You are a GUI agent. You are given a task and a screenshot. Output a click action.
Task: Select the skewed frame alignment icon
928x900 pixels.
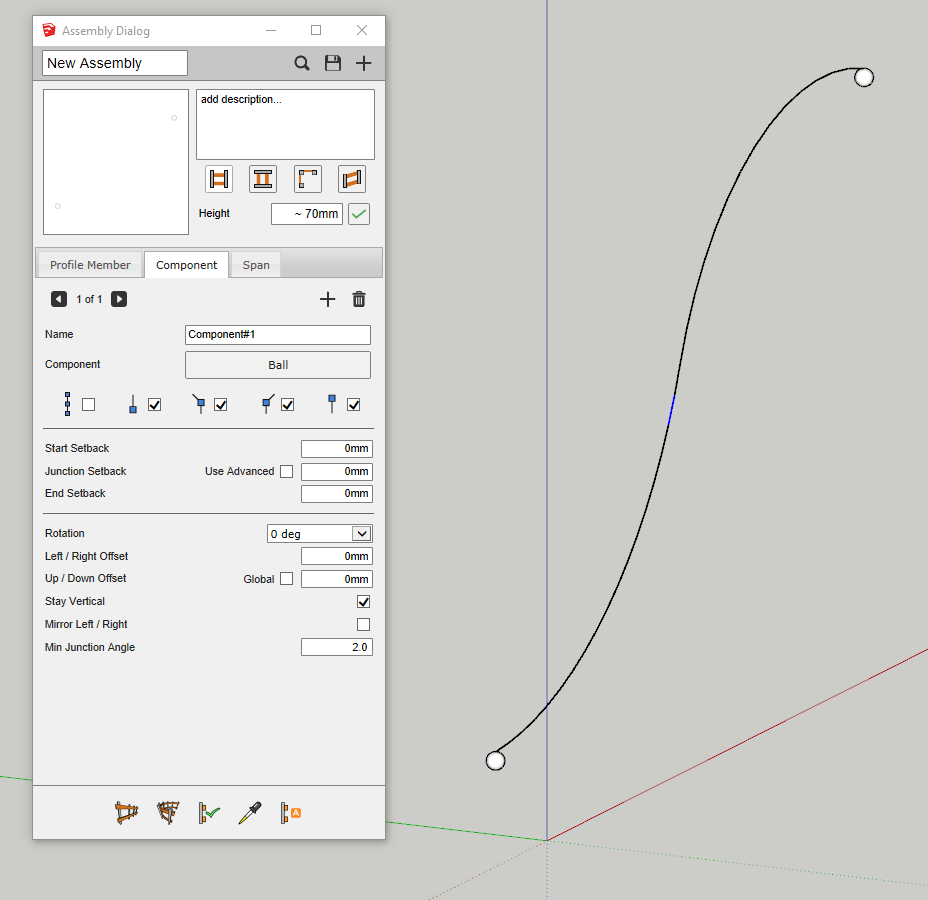click(x=352, y=179)
